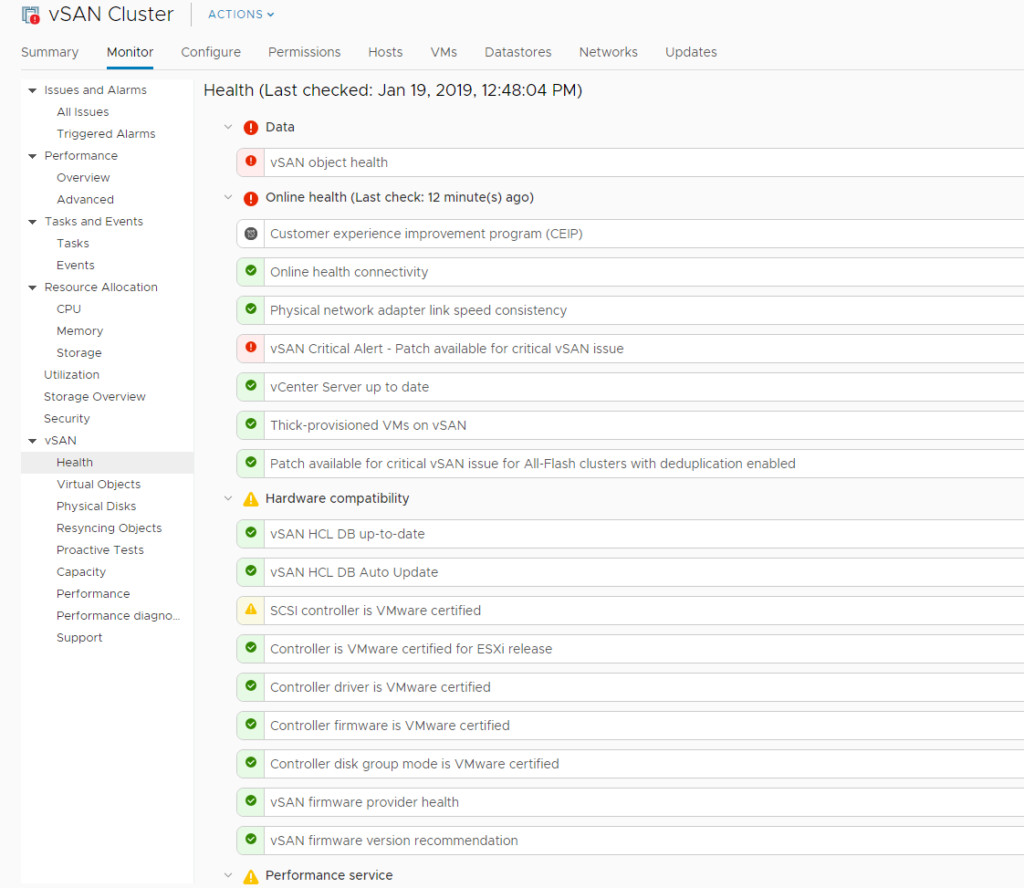Select Triggered Alarms in sidebar
The image size is (1024, 888).
point(106,134)
